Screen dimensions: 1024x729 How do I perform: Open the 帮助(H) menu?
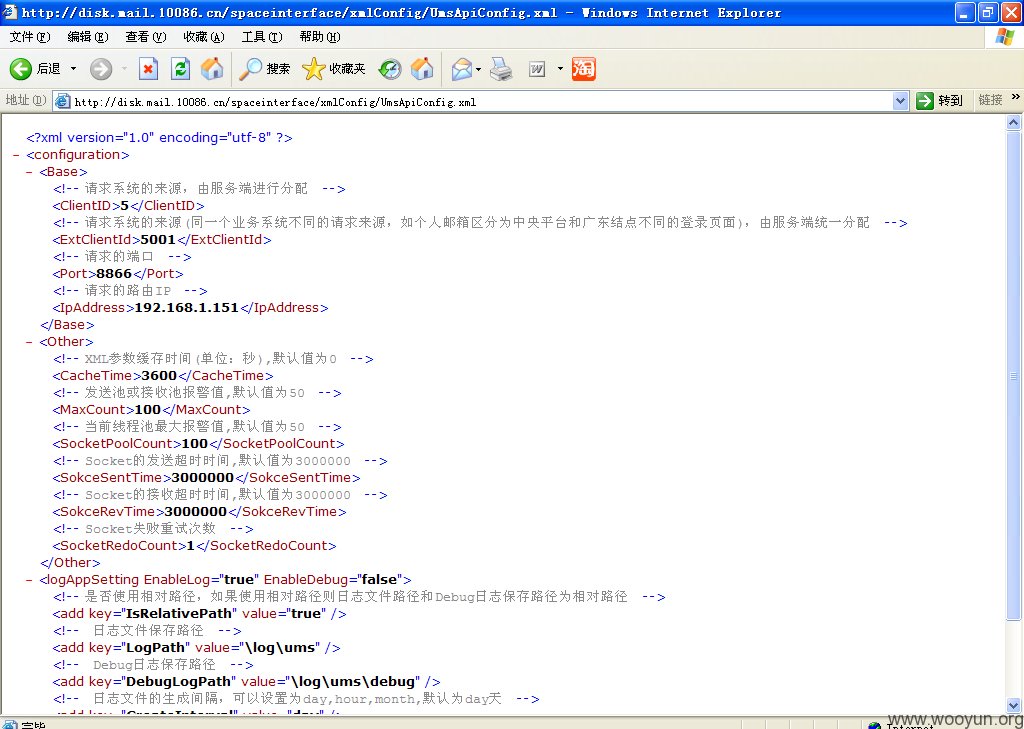pyautogui.click(x=320, y=37)
